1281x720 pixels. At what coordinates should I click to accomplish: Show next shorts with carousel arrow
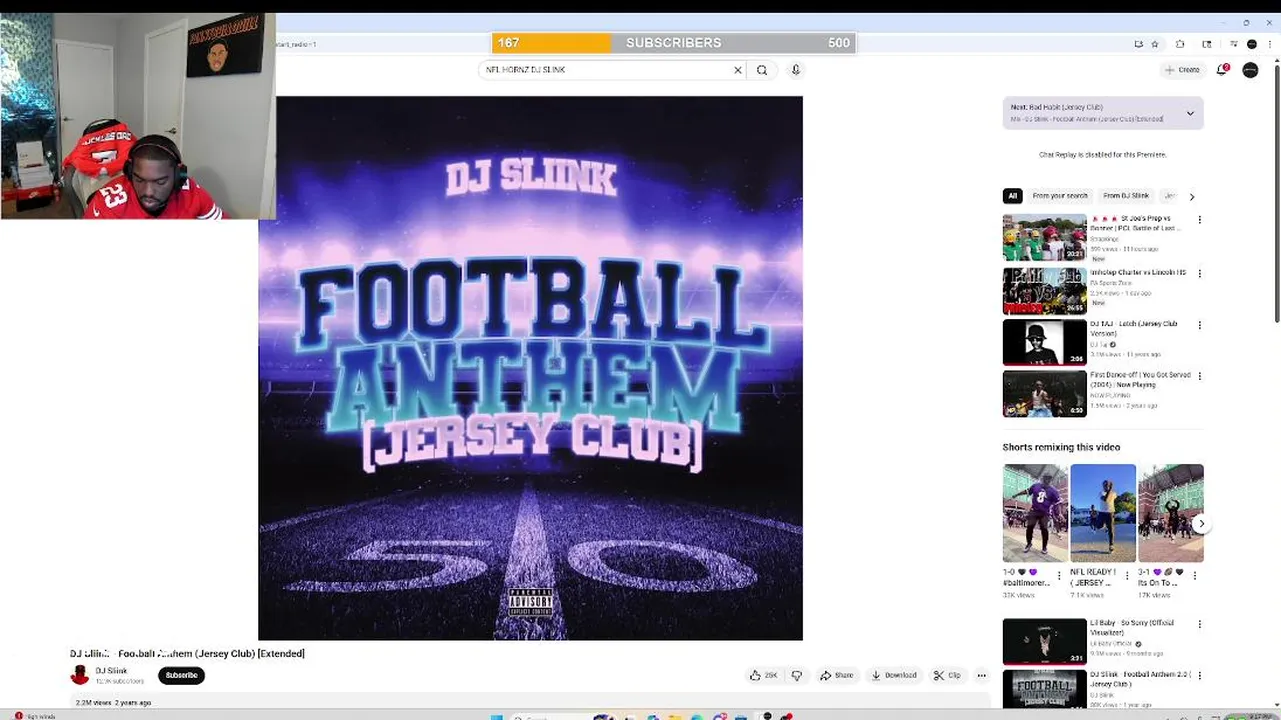click(x=1201, y=524)
